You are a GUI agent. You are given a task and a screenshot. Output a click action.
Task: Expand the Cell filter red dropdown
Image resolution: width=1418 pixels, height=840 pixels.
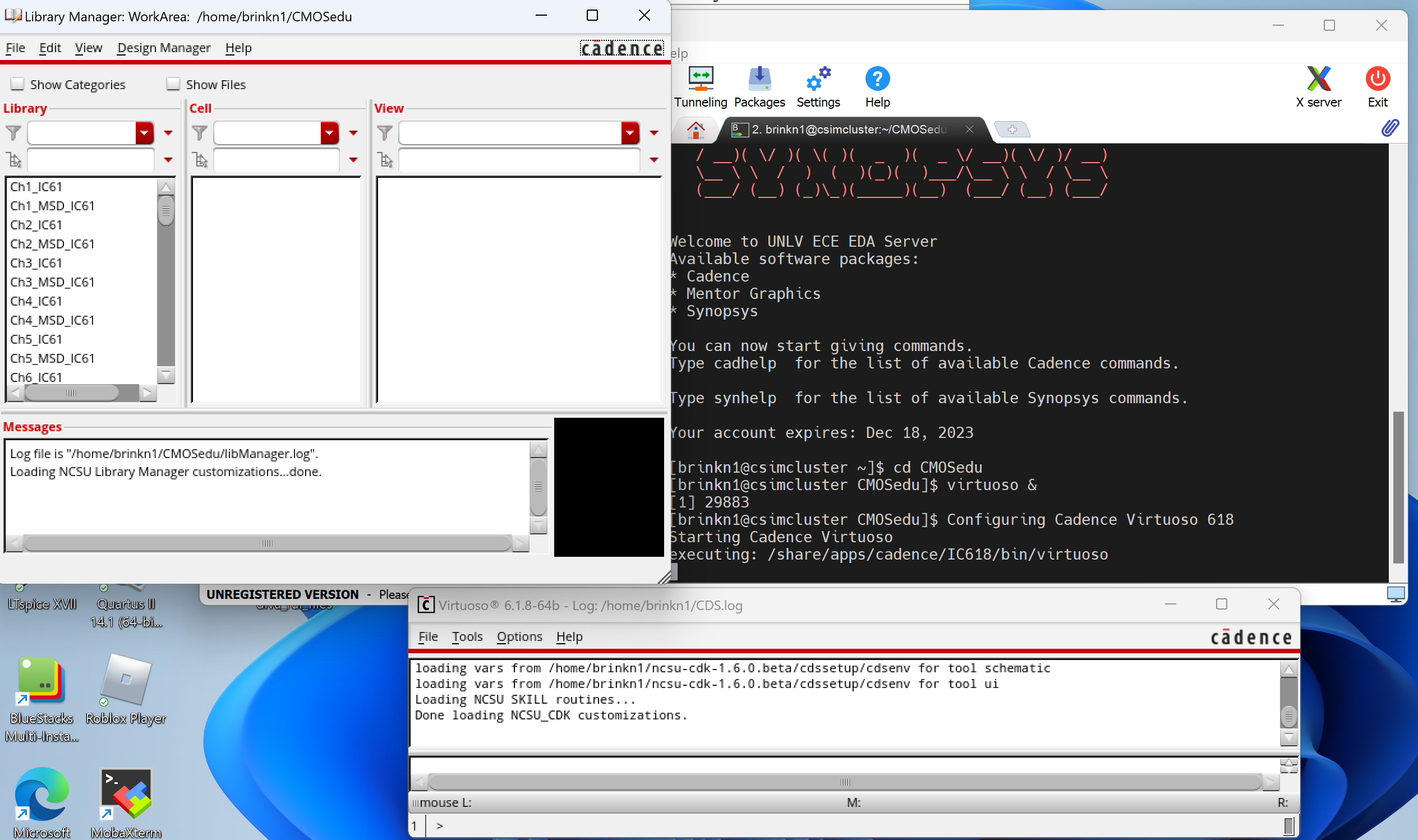(329, 133)
